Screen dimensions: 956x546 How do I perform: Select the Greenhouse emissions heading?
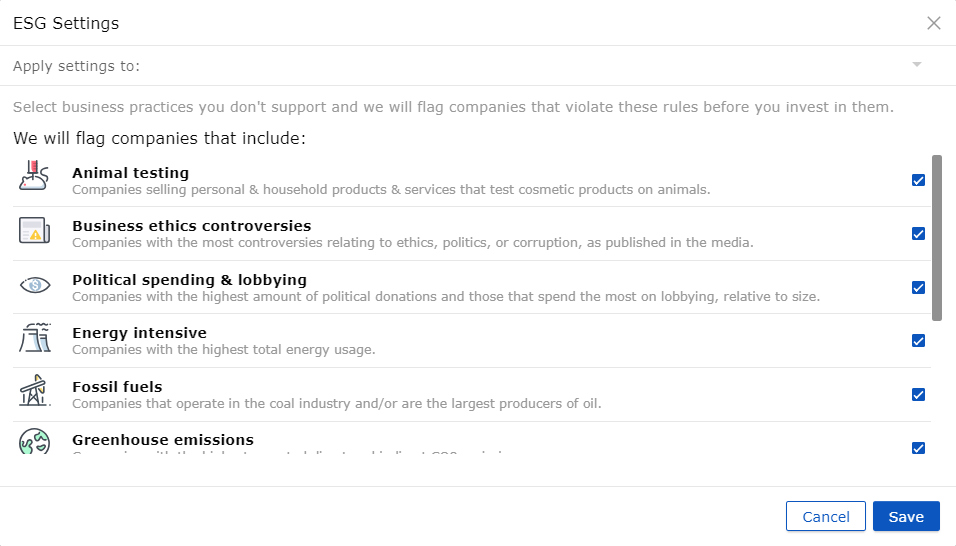163,440
